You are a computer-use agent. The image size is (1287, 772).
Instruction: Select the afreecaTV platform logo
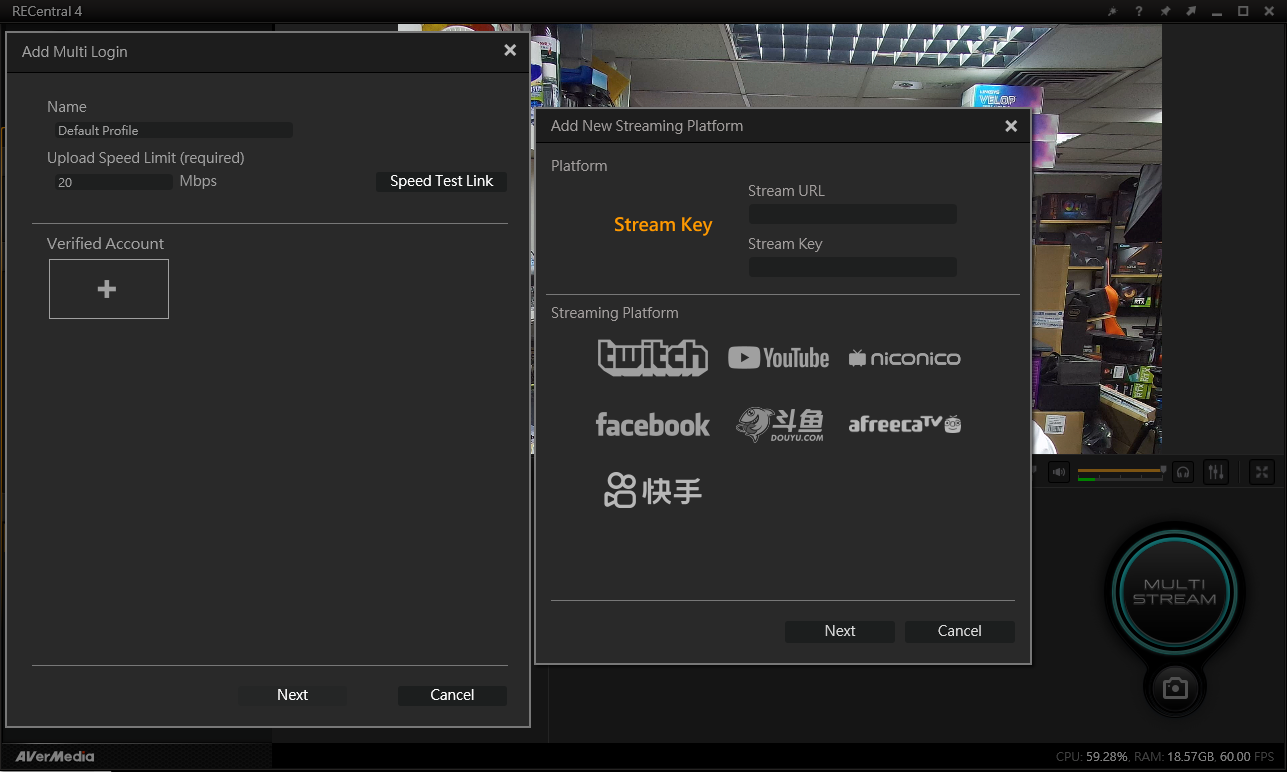pyautogui.click(x=904, y=424)
